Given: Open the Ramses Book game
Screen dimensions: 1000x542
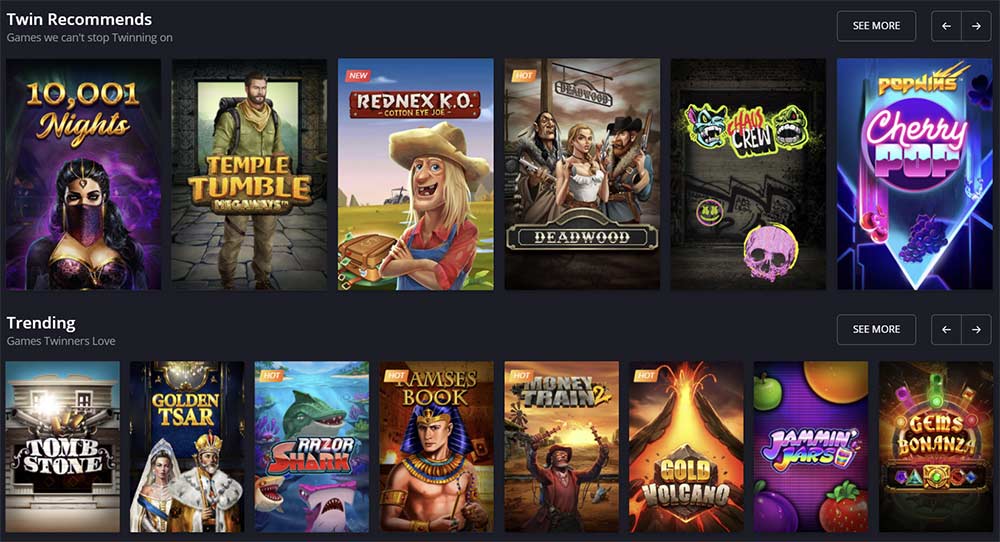Looking at the screenshot, I should tap(437, 447).
